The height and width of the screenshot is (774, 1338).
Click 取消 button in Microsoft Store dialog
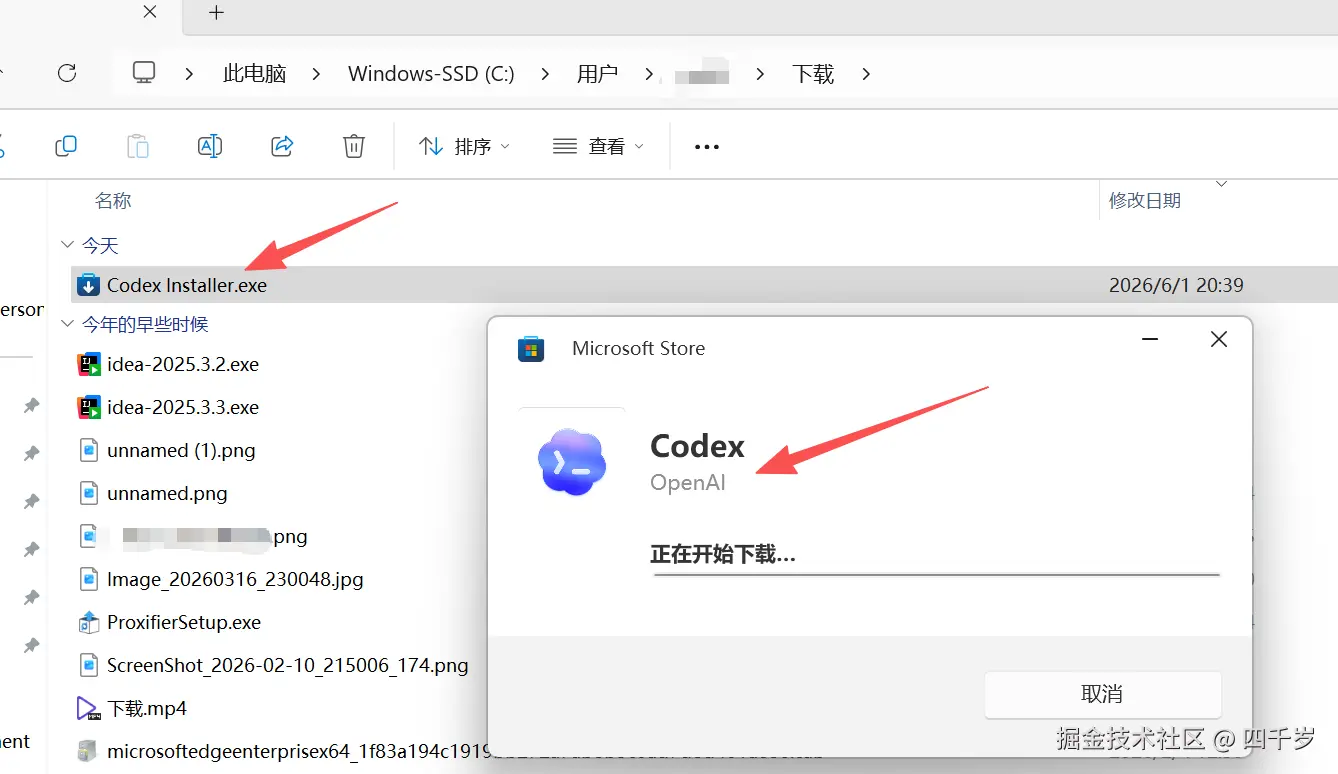pos(1103,694)
